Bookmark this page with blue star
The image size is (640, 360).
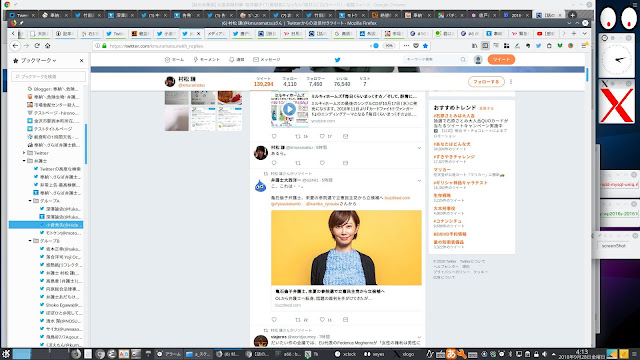click(425, 46)
